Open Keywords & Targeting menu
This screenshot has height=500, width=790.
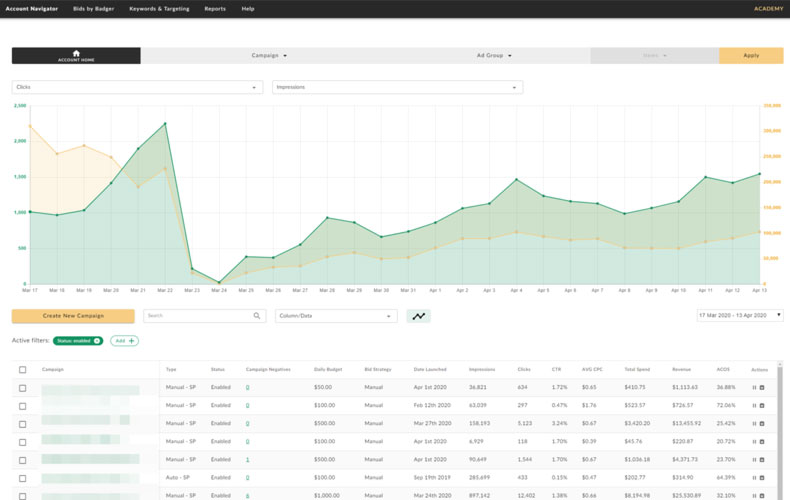(159, 9)
